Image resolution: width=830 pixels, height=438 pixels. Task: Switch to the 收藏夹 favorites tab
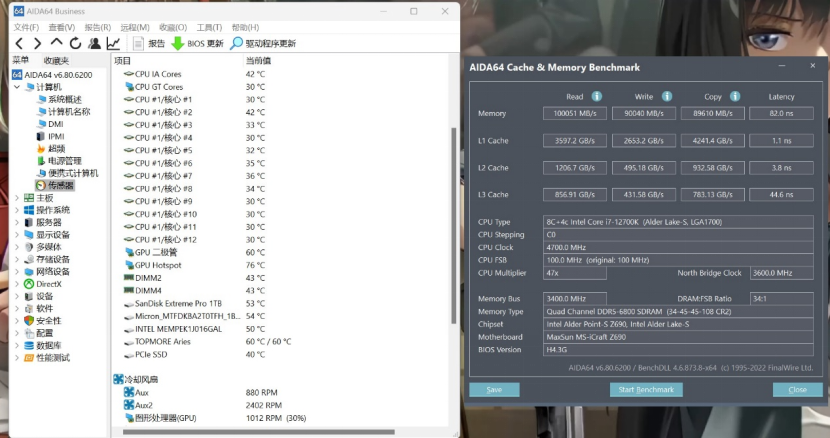(56, 60)
